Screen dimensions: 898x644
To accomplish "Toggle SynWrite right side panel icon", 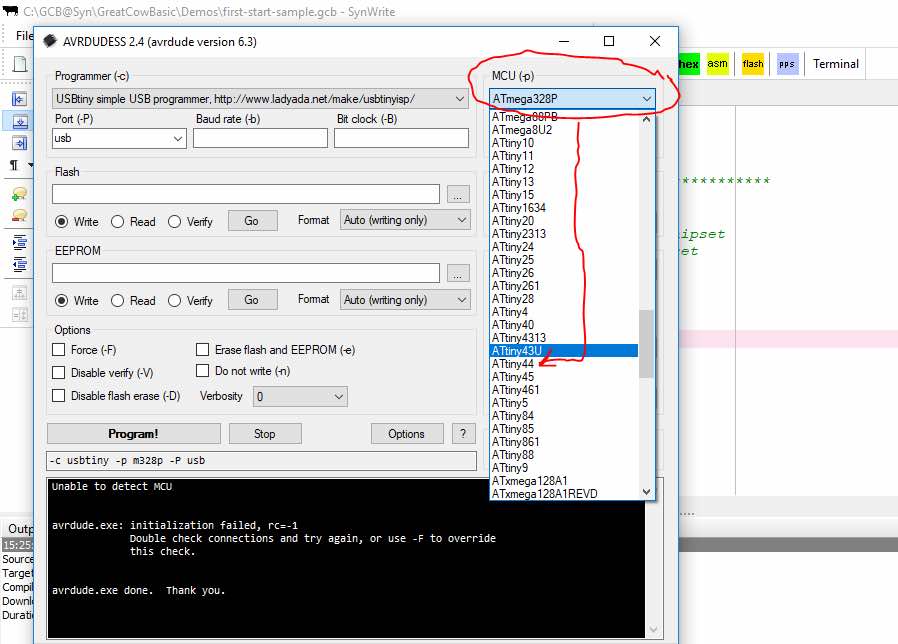I will (x=19, y=143).
